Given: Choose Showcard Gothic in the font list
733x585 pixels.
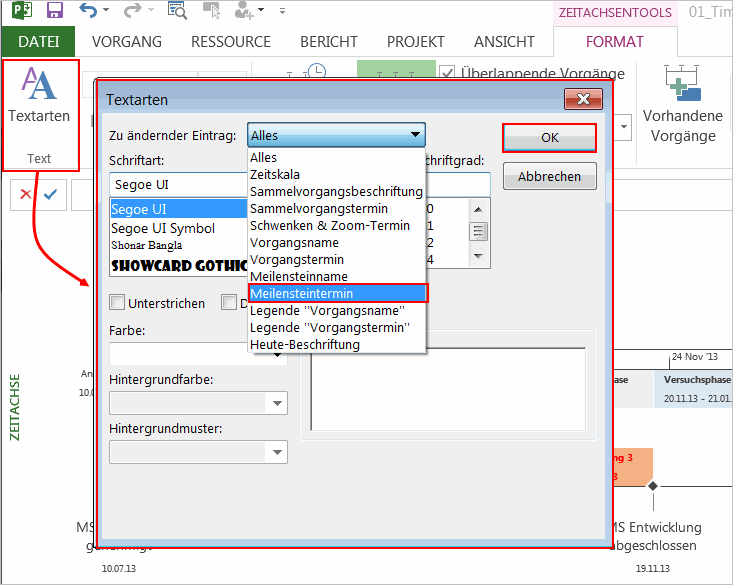Looking at the screenshot, I should click(x=178, y=266).
